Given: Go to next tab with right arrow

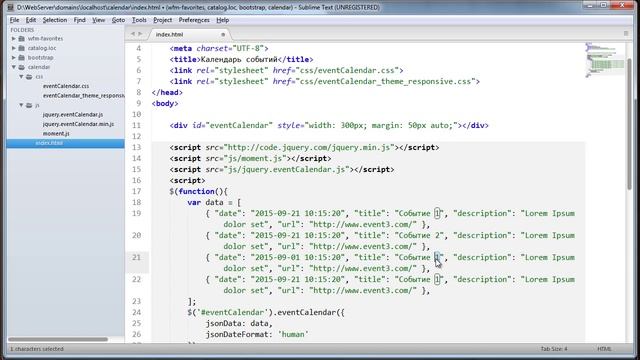Looking at the screenshot, I should point(140,34).
